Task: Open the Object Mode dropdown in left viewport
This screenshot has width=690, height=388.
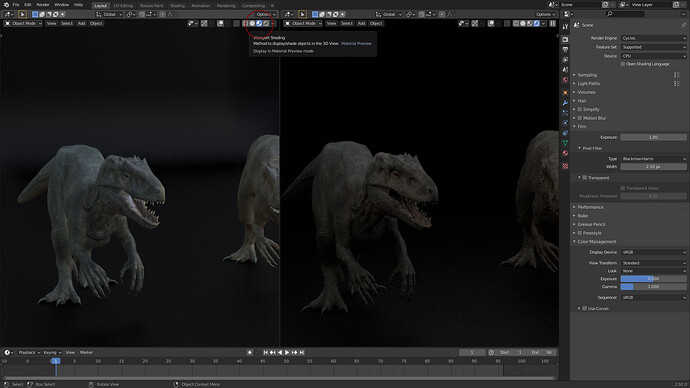Action: click(23, 23)
